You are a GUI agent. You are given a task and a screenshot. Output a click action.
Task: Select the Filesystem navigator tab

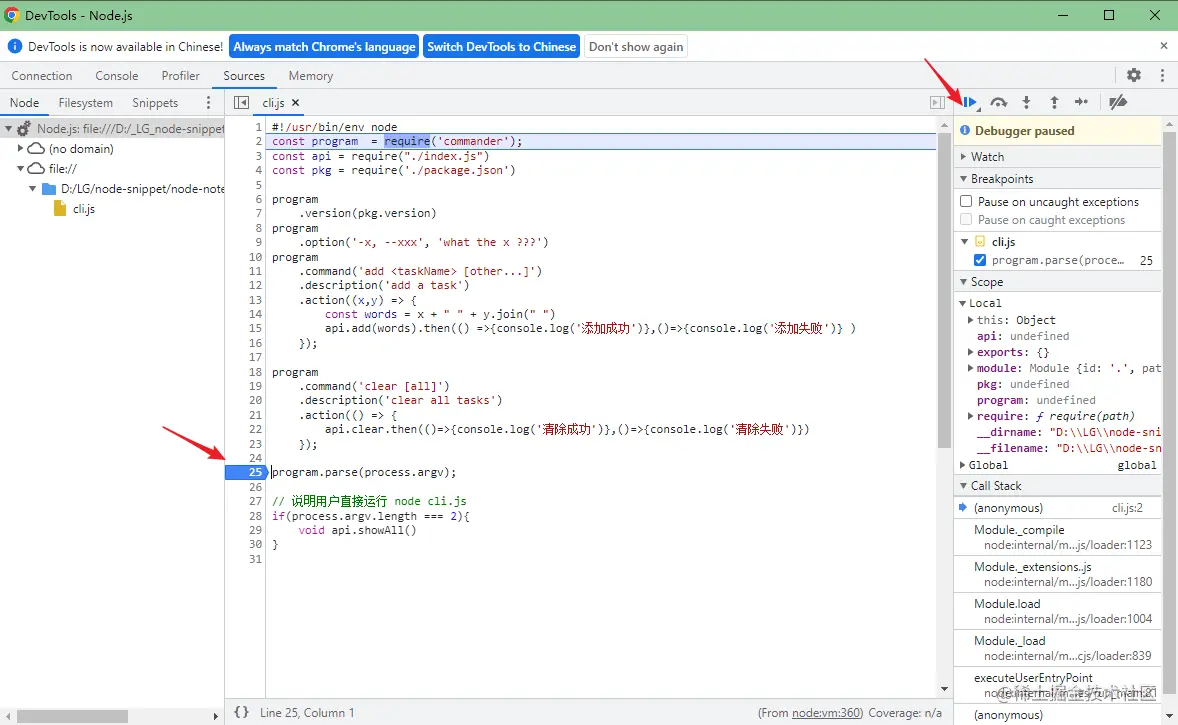tap(86, 103)
